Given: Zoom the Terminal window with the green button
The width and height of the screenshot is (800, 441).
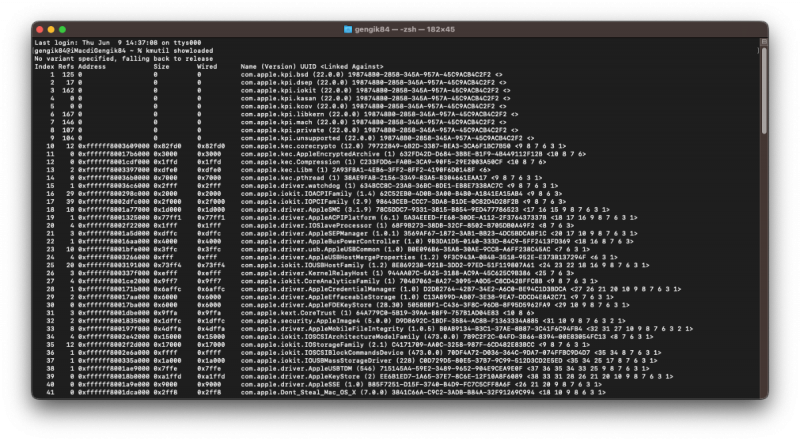Looking at the screenshot, I should 62,30.
